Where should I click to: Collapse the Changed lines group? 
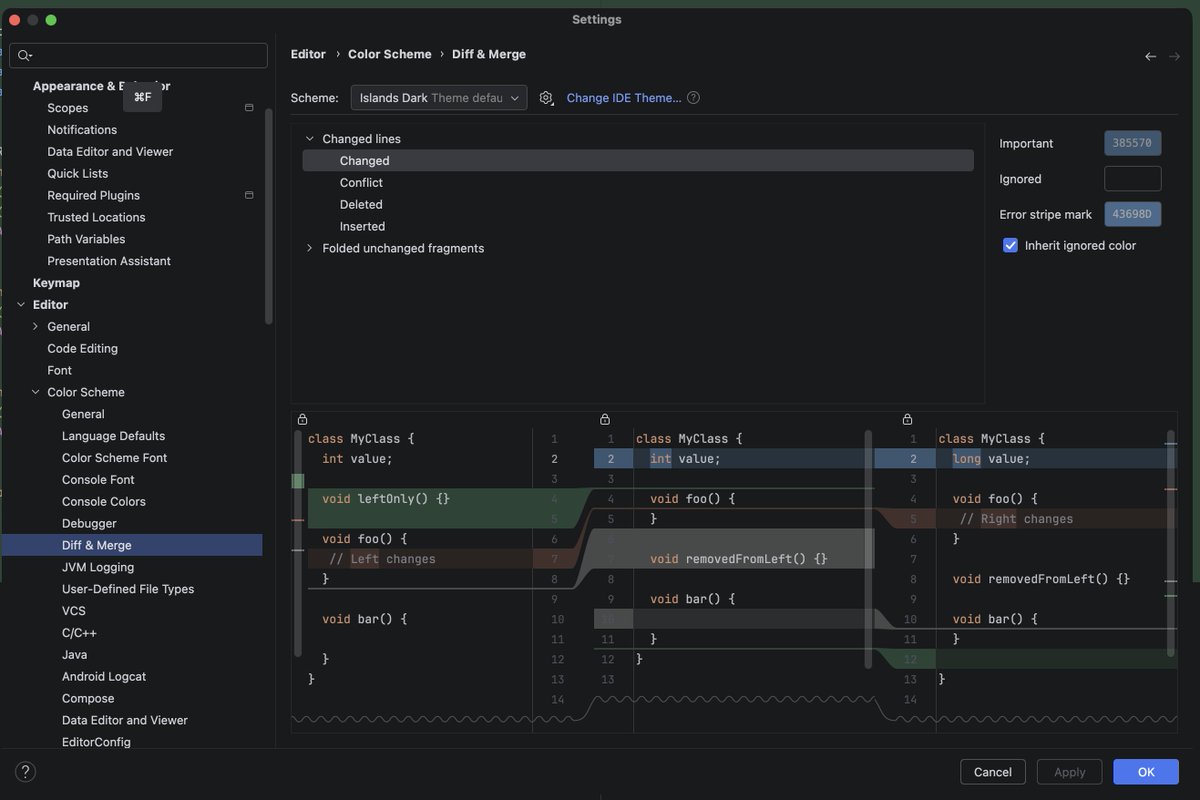pyautogui.click(x=310, y=139)
